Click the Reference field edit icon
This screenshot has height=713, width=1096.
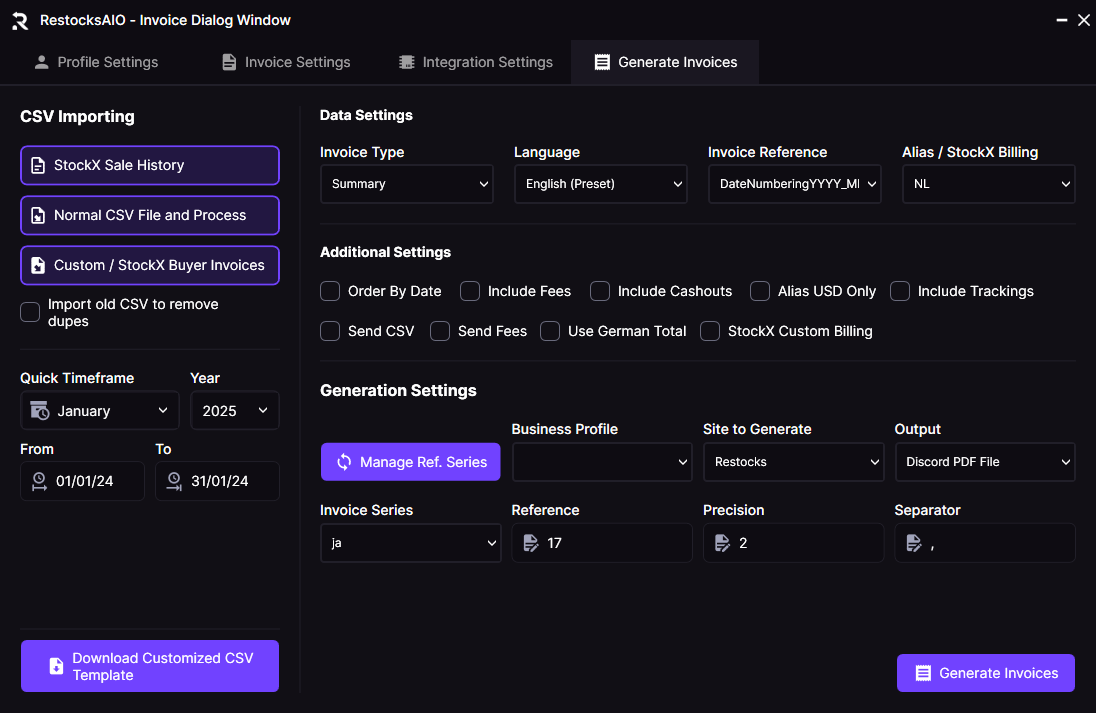pos(531,543)
